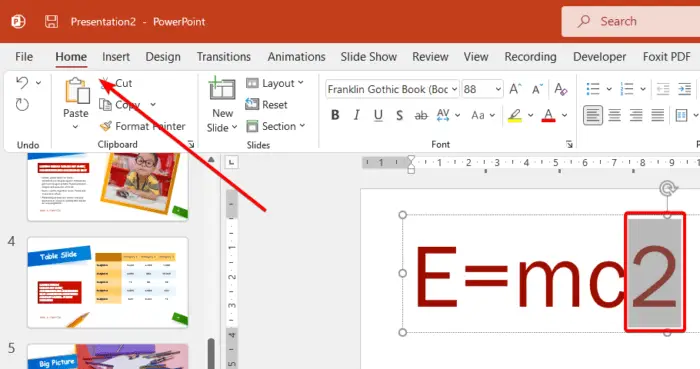Toggle italic formatting
The height and width of the screenshot is (369, 700).
pos(356,116)
